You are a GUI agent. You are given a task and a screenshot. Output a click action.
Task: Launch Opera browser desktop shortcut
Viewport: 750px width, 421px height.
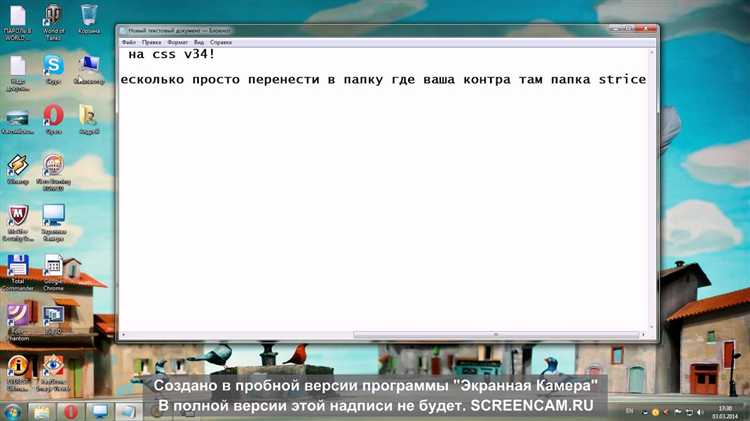tap(53, 117)
